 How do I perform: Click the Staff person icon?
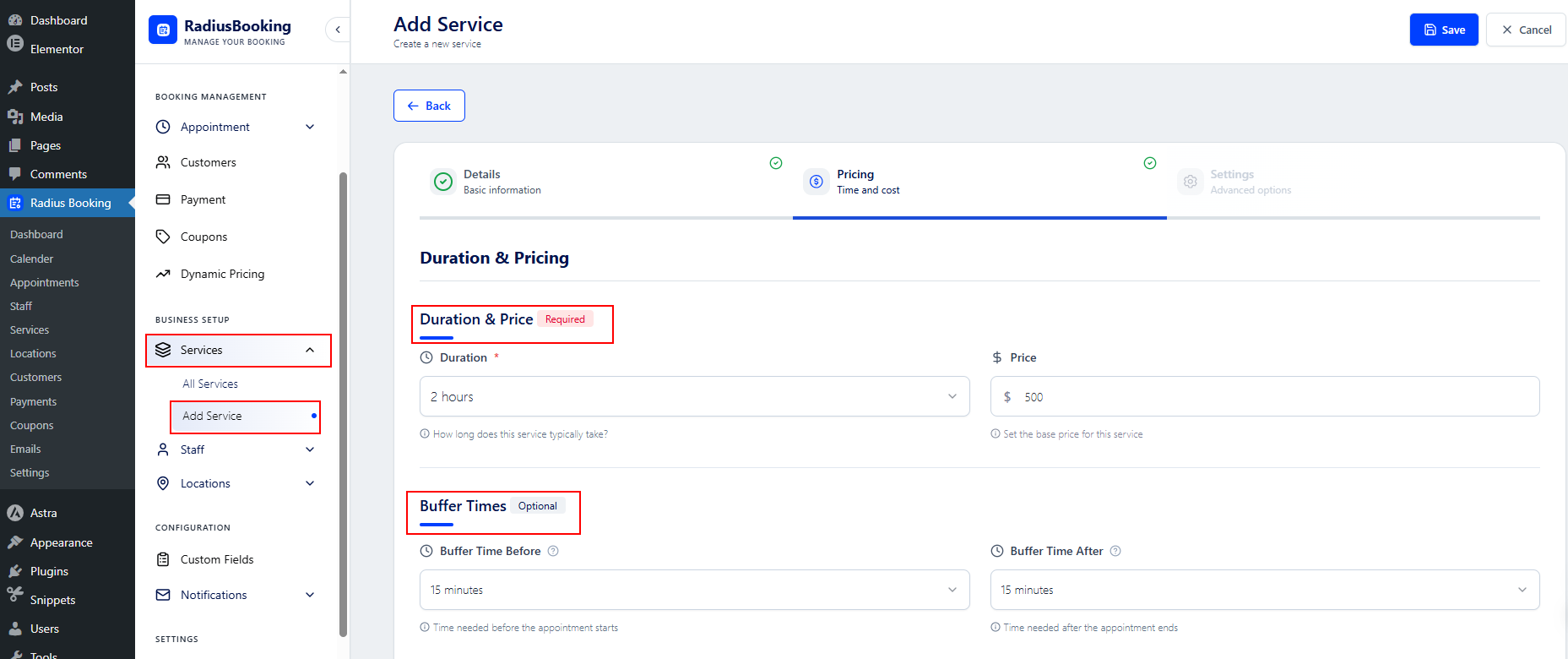tap(163, 449)
